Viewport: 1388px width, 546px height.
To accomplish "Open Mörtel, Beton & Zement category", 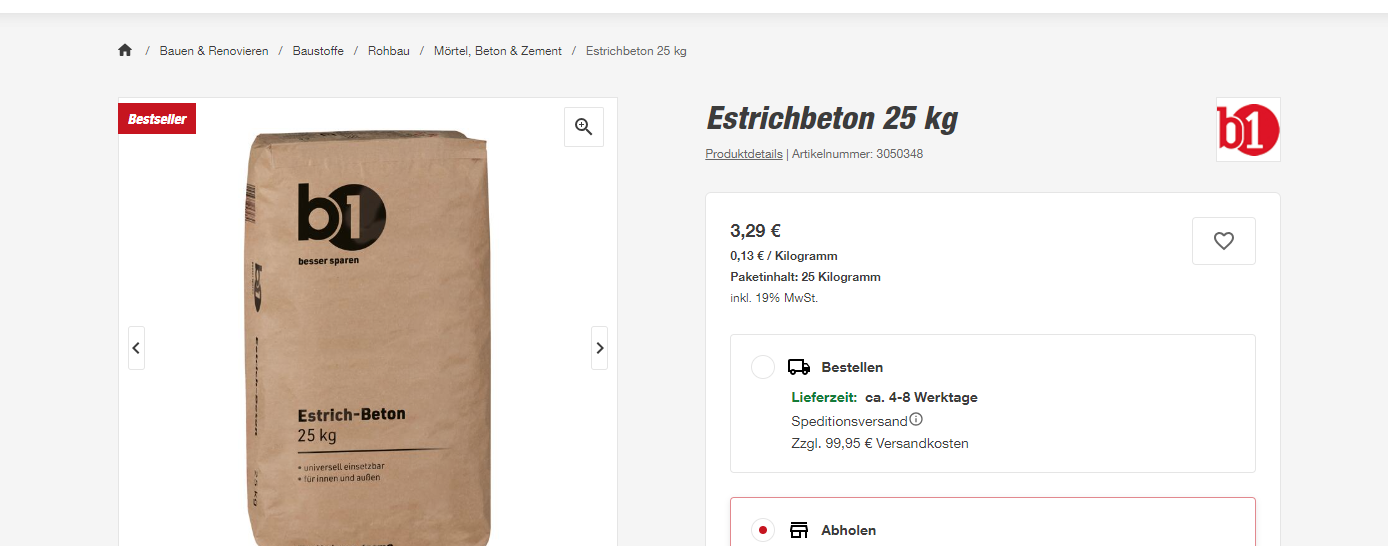I will (498, 51).
